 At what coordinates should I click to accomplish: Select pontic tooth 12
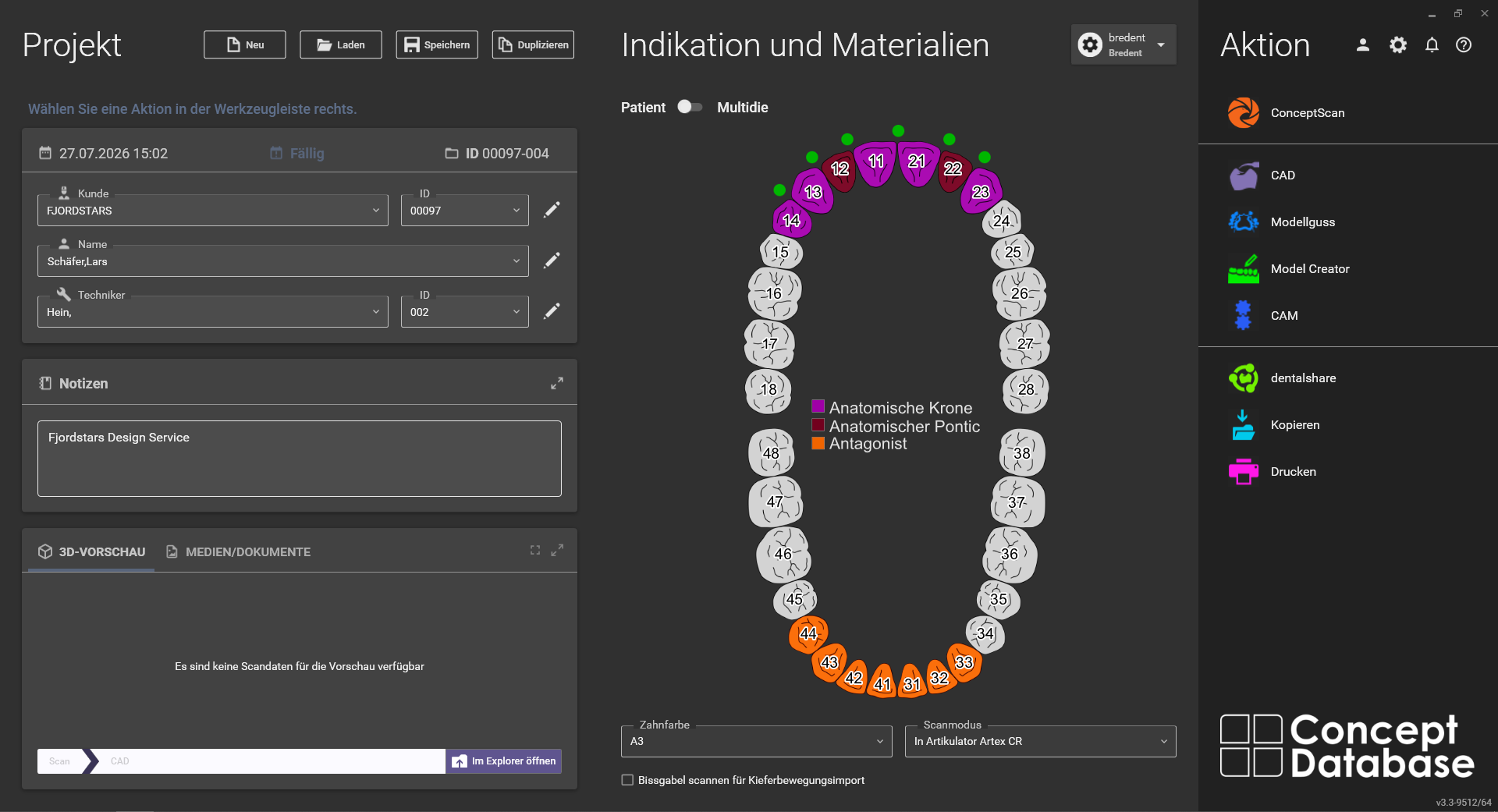tap(840, 170)
